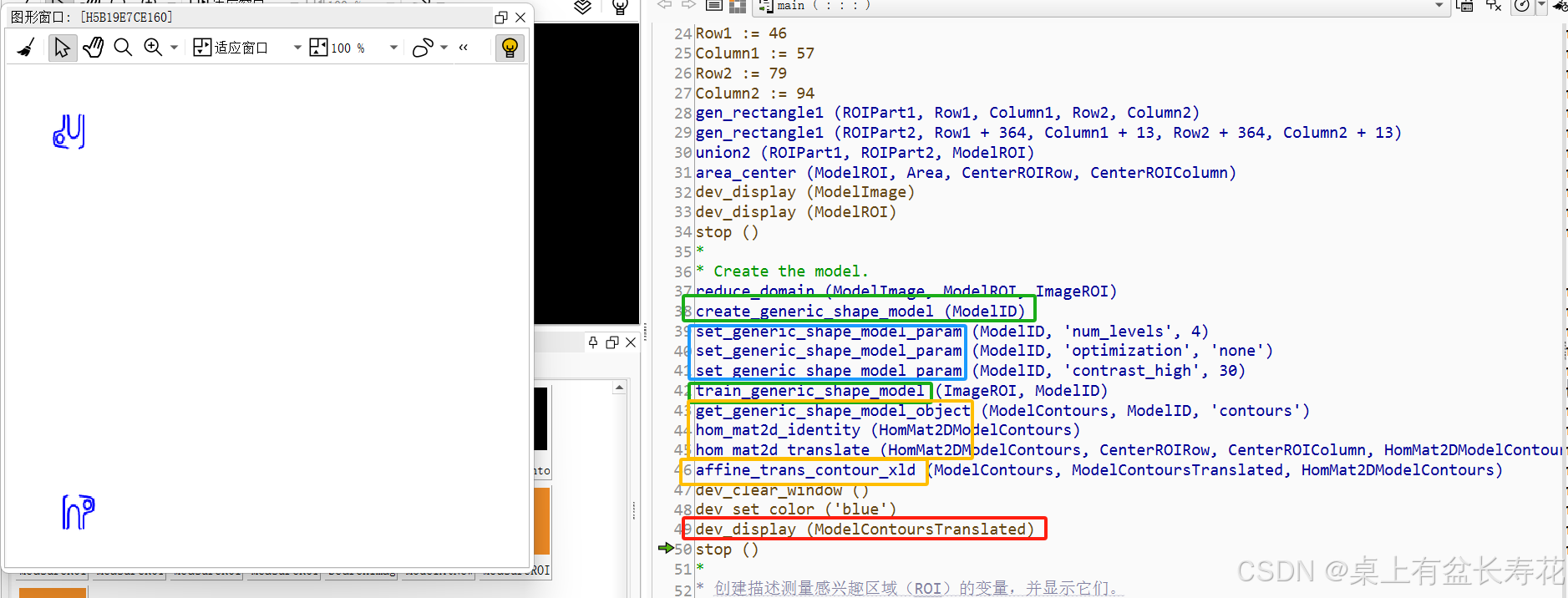Viewport: 1568px width, 598px height.
Task: Click get_generic_shape_model_object code line
Action: 1002,411
